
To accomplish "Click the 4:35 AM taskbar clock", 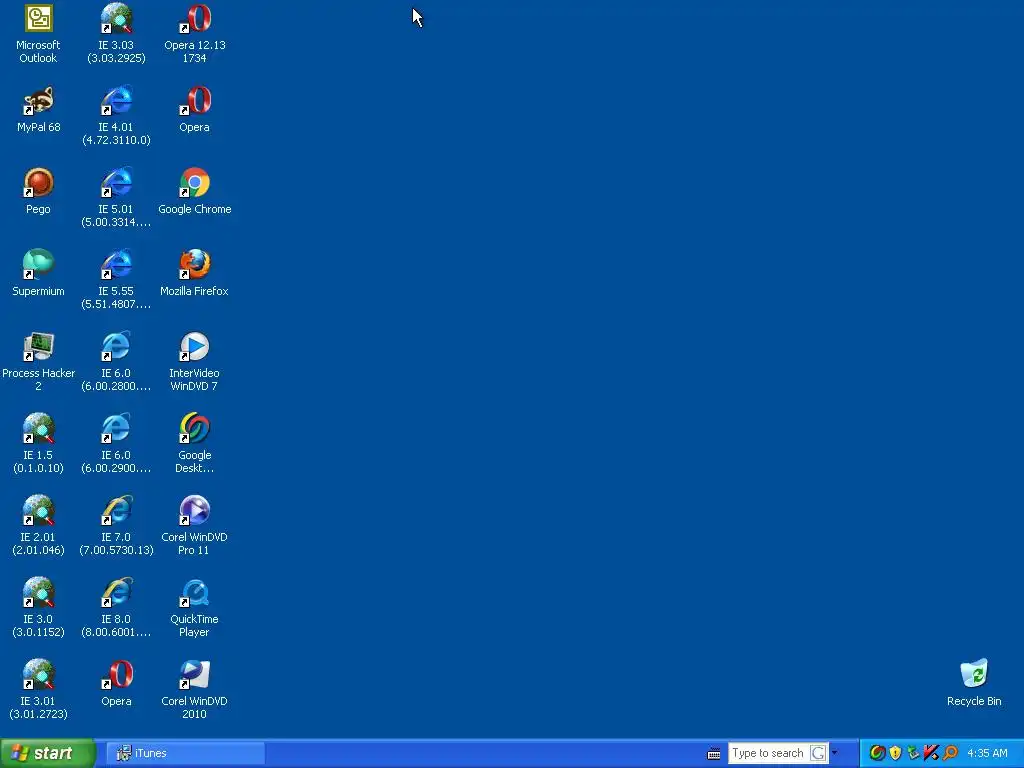I will click(x=987, y=753).
